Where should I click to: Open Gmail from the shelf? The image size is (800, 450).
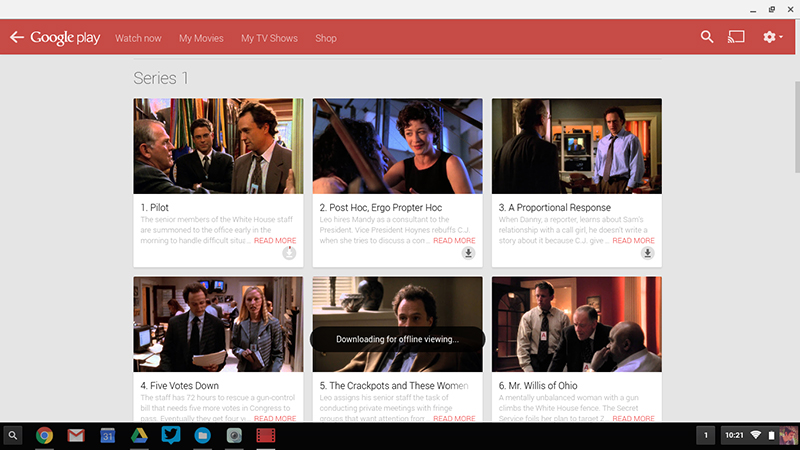coord(76,436)
